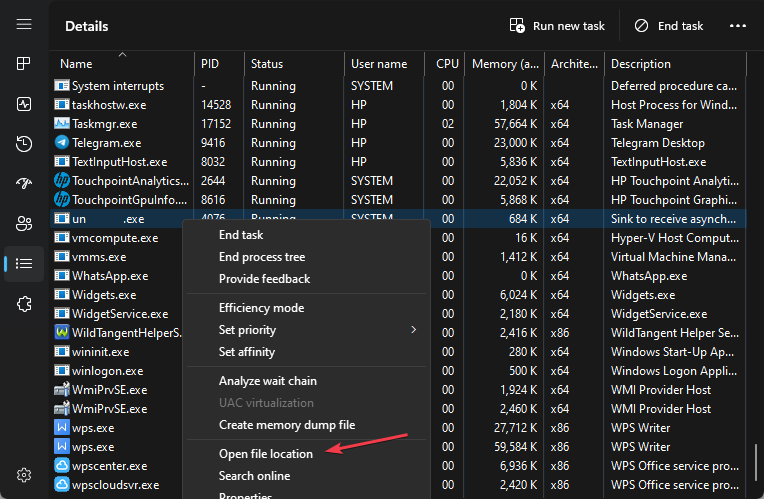Select the TextInputHost.exe process name
This screenshot has height=499, width=764.
pos(119,162)
